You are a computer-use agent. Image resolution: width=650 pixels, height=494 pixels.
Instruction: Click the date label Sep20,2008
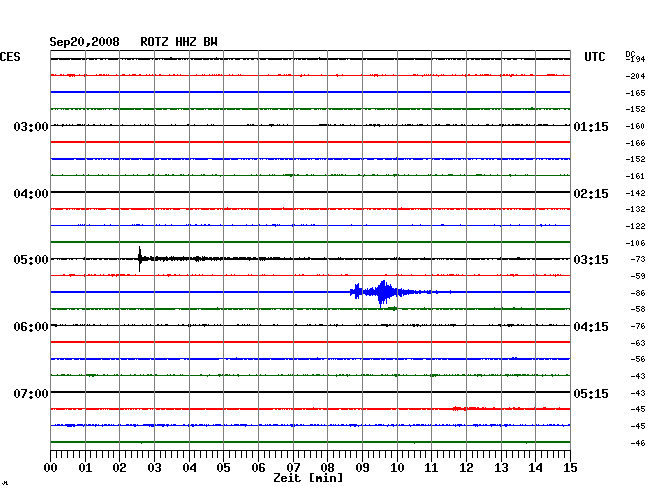[84, 42]
